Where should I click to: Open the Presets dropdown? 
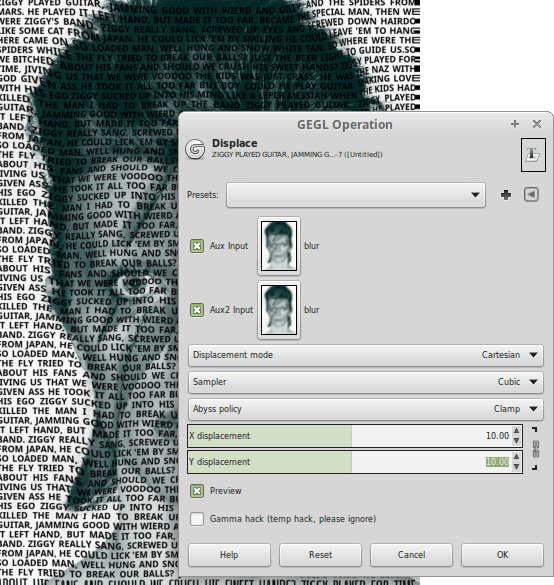click(356, 195)
